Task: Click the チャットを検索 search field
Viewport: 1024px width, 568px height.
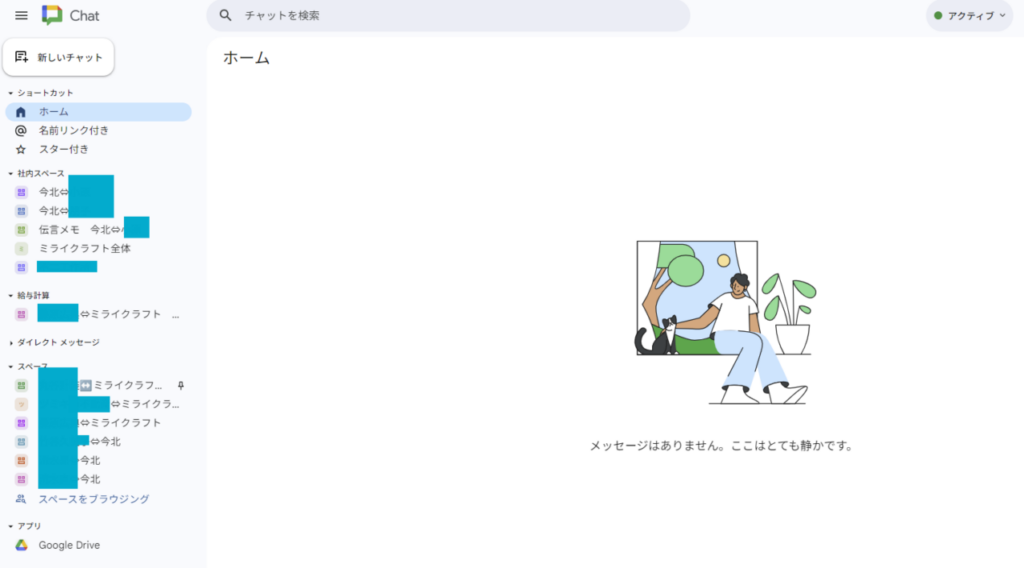Action: [x=450, y=16]
